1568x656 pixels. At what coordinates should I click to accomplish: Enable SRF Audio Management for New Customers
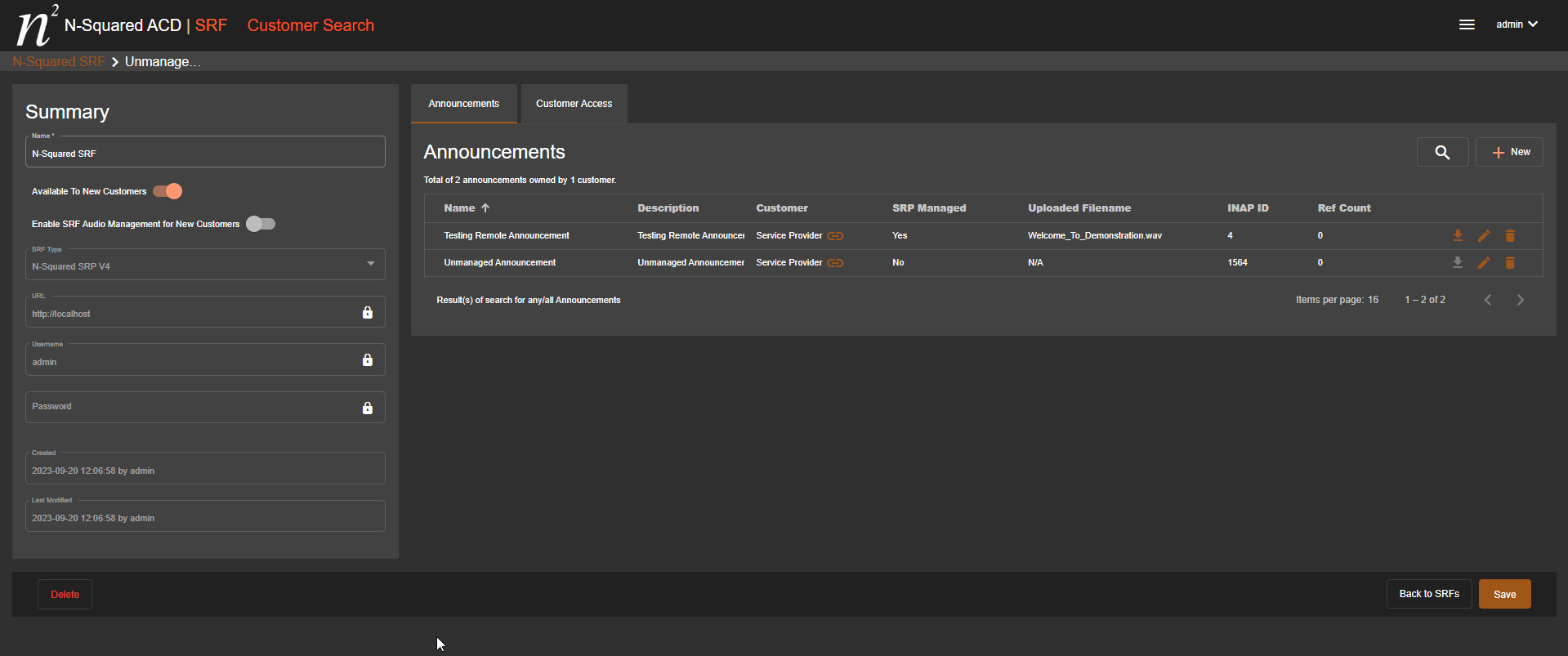[x=261, y=224]
